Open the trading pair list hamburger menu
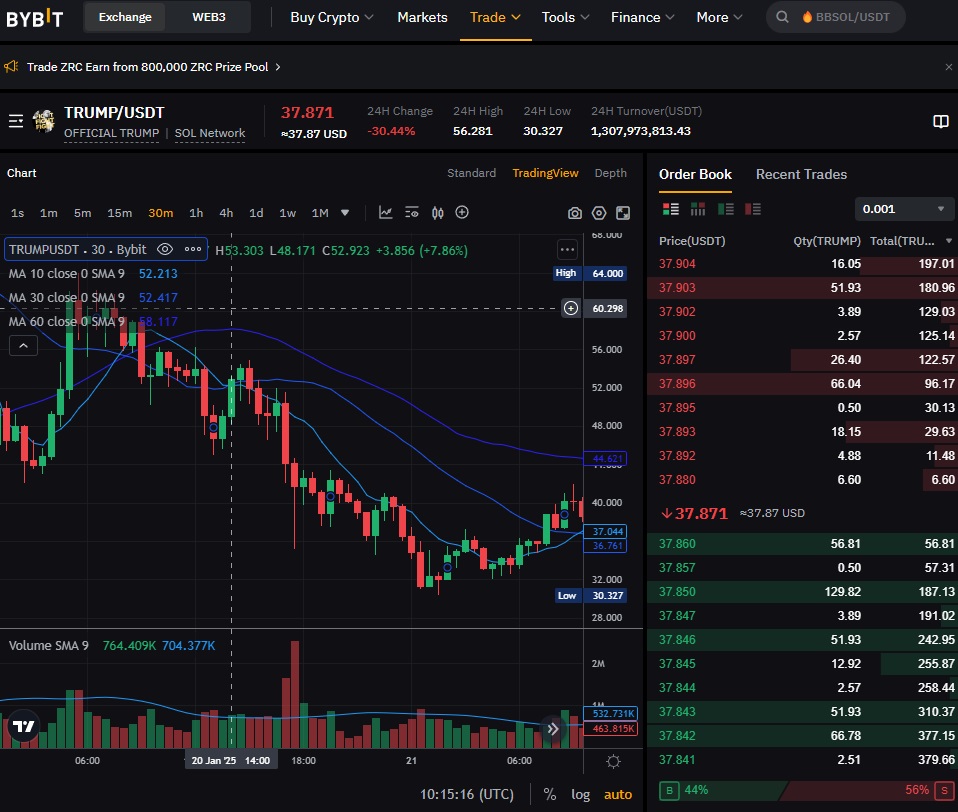 click(x=16, y=121)
